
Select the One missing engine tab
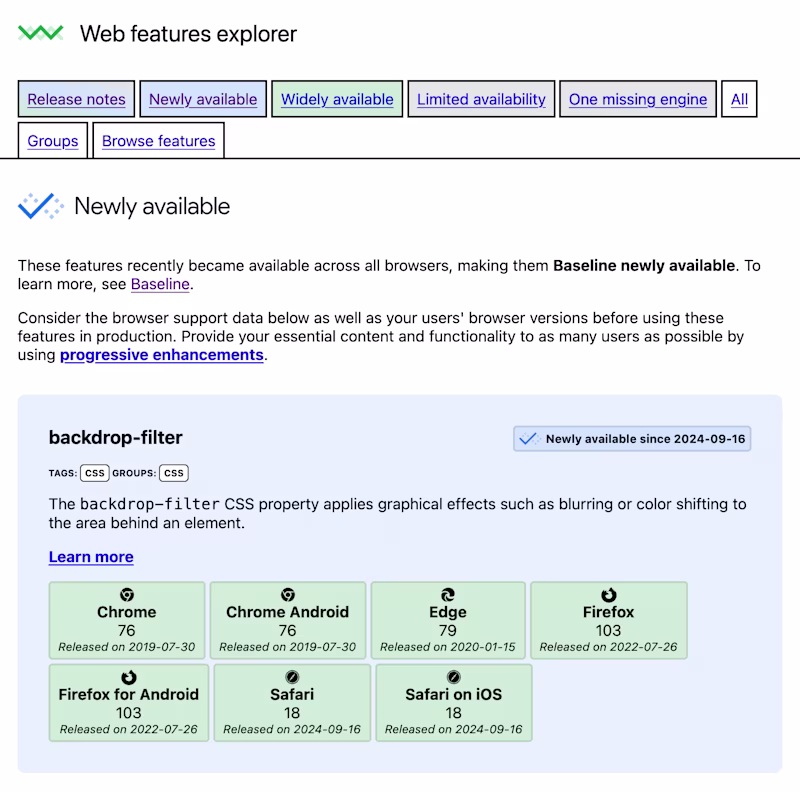tap(637, 99)
